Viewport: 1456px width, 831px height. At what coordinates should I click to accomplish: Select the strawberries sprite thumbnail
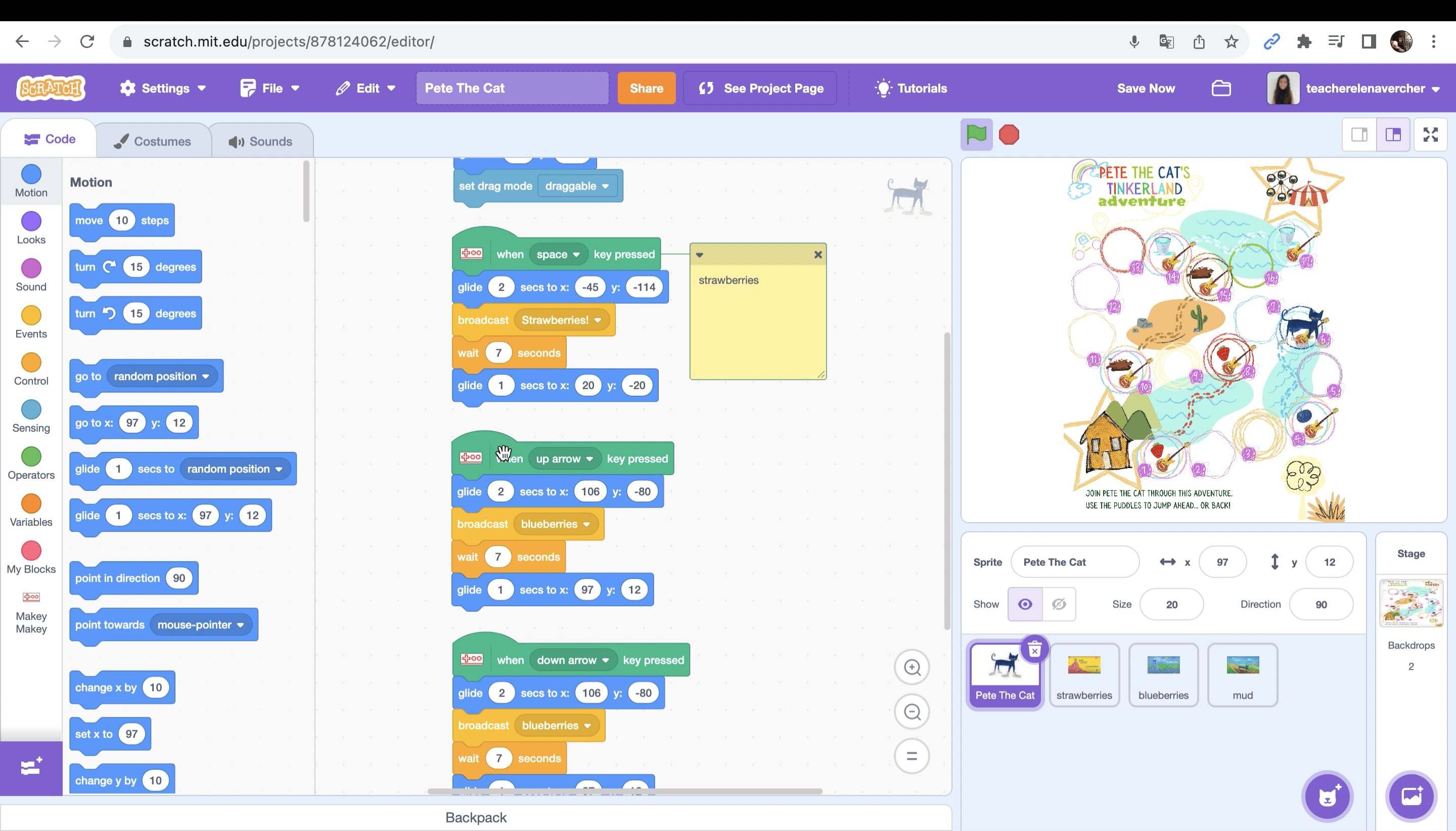(1084, 675)
